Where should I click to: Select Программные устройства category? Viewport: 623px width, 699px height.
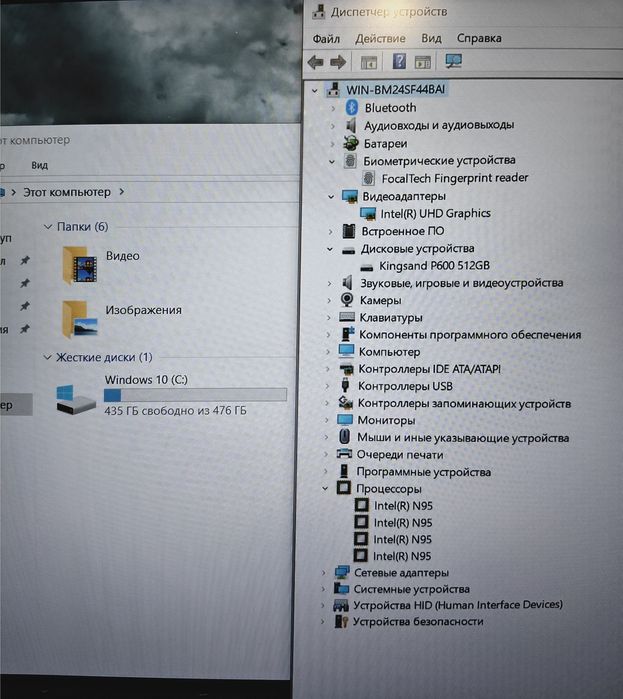pyautogui.click(x=423, y=472)
